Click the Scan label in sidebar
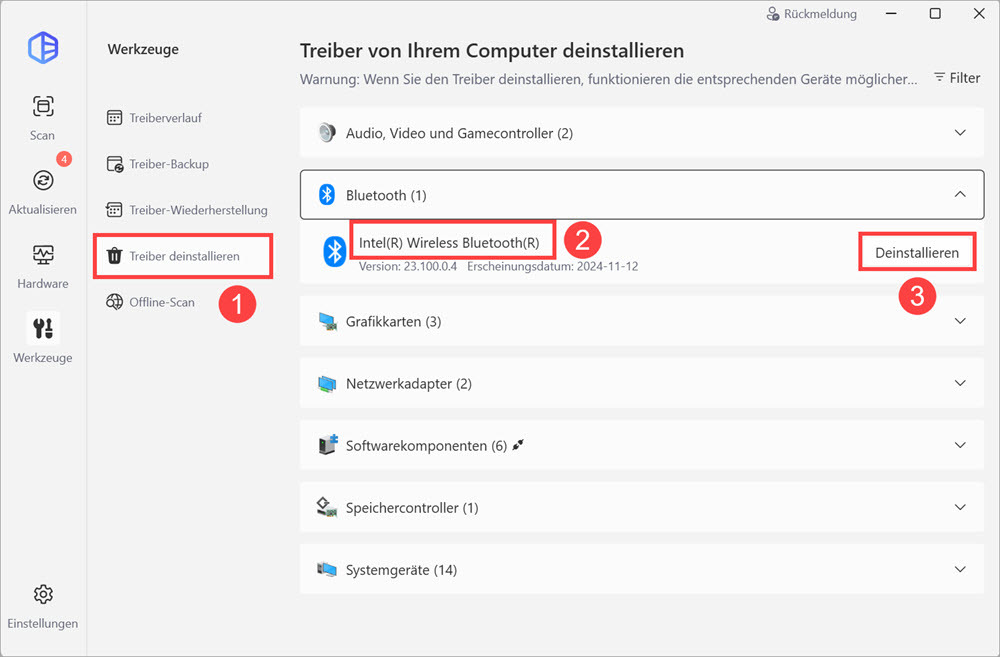This screenshot has width=1000, height=657. [x=42, y=135]
